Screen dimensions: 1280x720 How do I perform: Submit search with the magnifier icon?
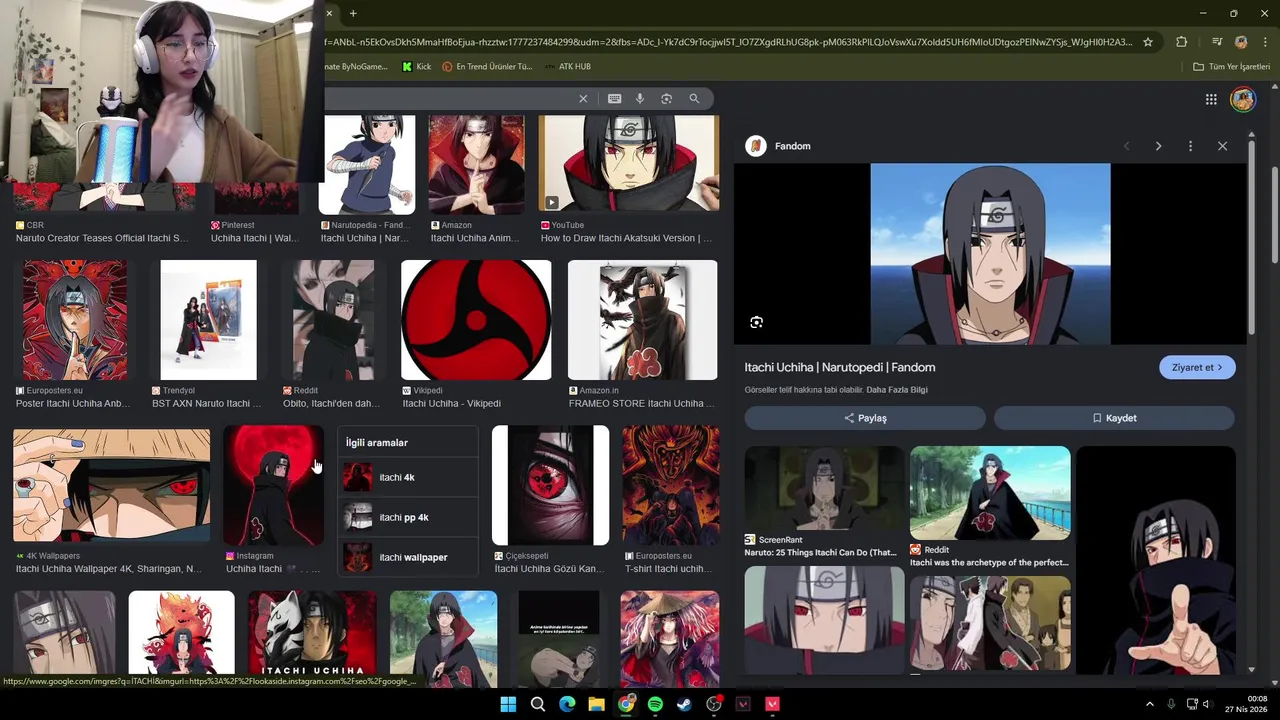pyautogui.click(x=694, y=99)
